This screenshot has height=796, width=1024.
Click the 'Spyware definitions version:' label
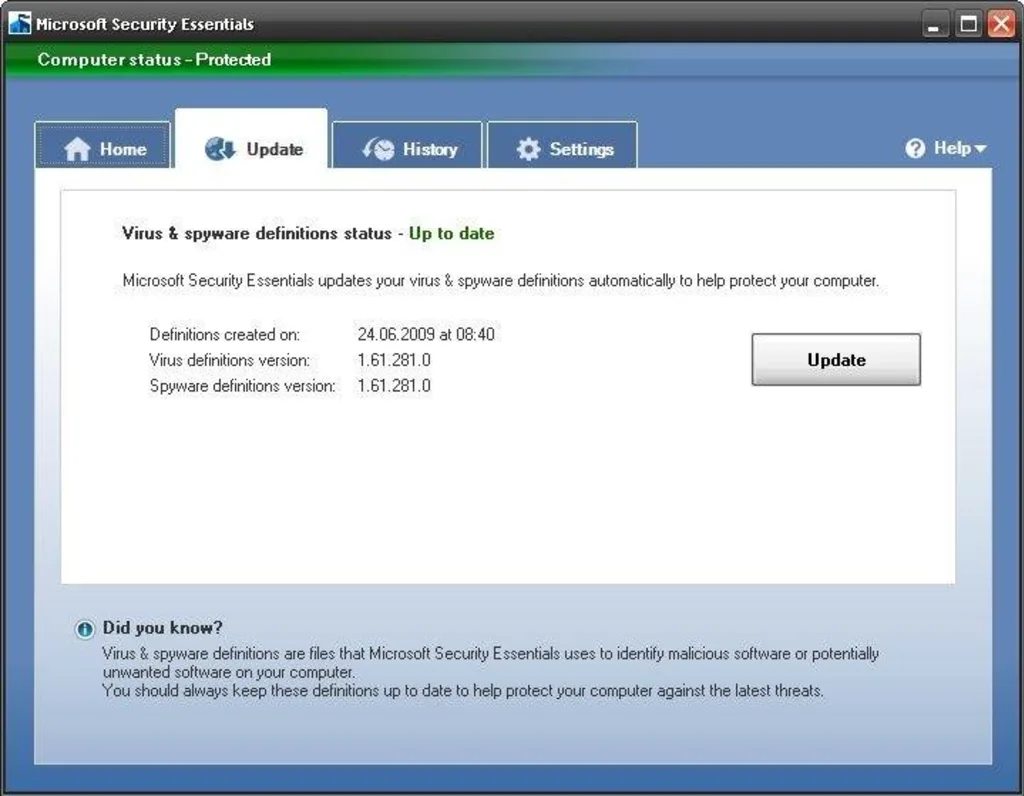pos(242,386)
